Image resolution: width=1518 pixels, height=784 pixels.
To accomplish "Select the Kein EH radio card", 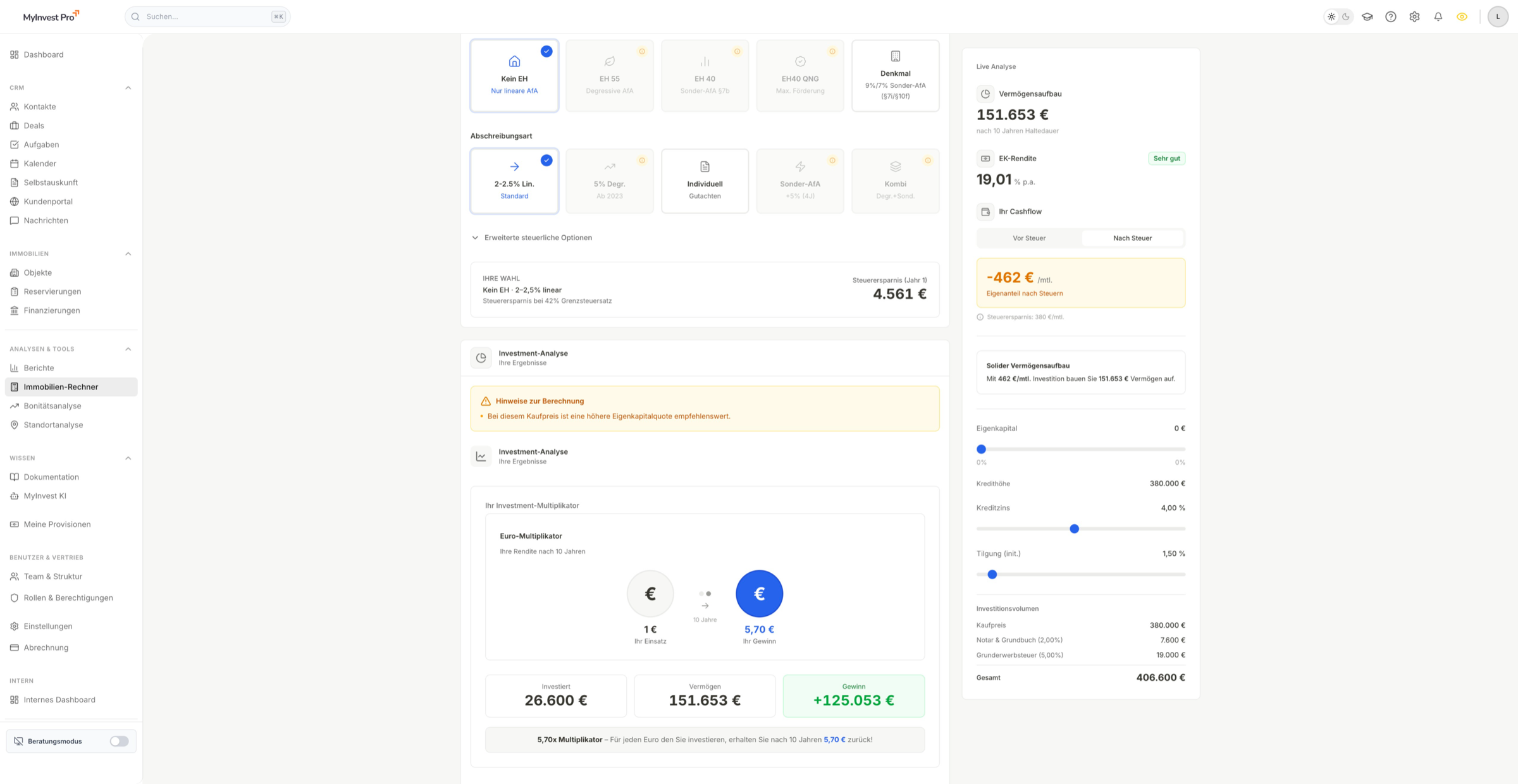I will [x=514, y=76].
